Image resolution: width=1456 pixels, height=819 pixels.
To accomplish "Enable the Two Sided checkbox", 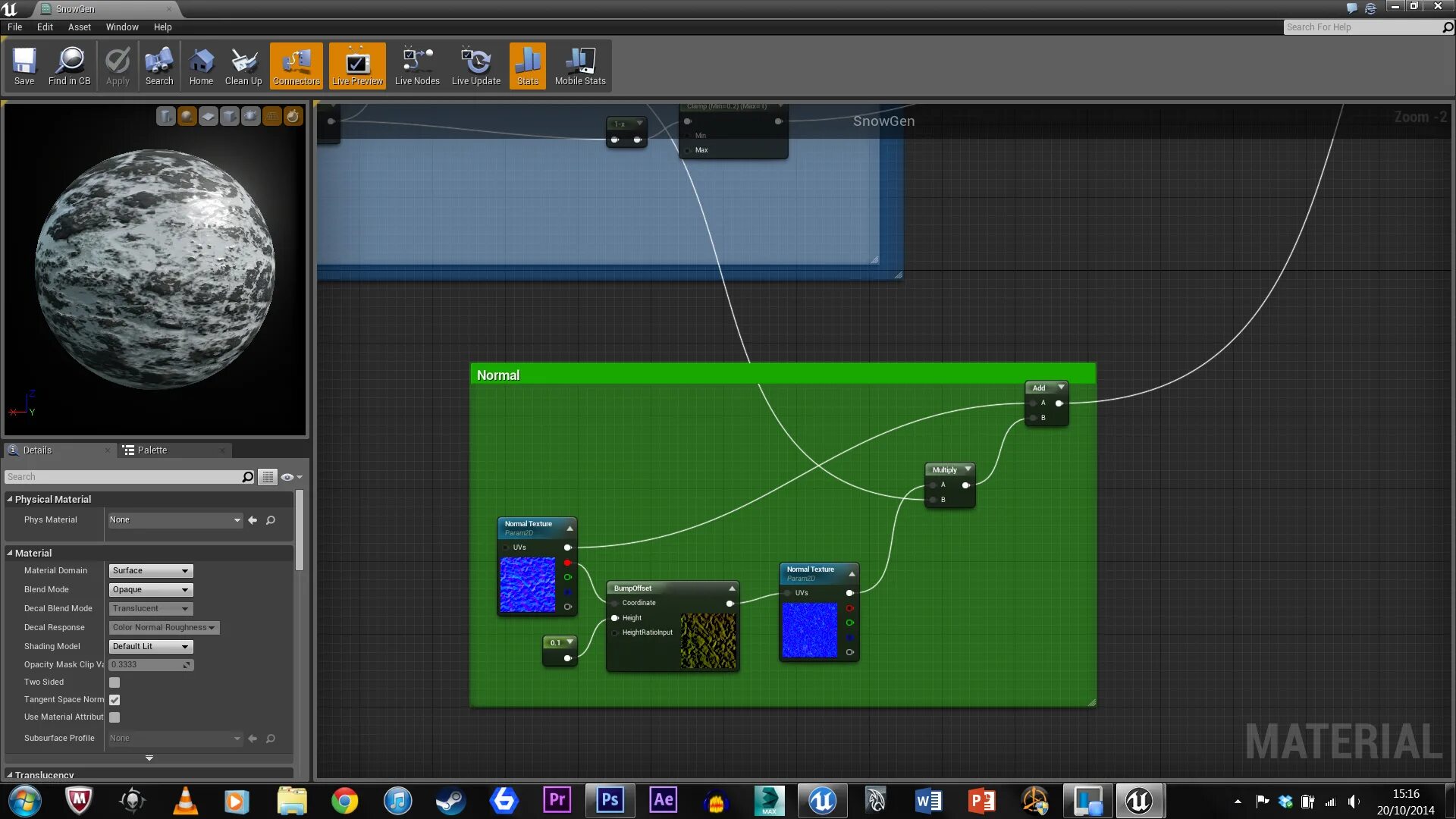I will pyautogui.click(x=115, y=682).
